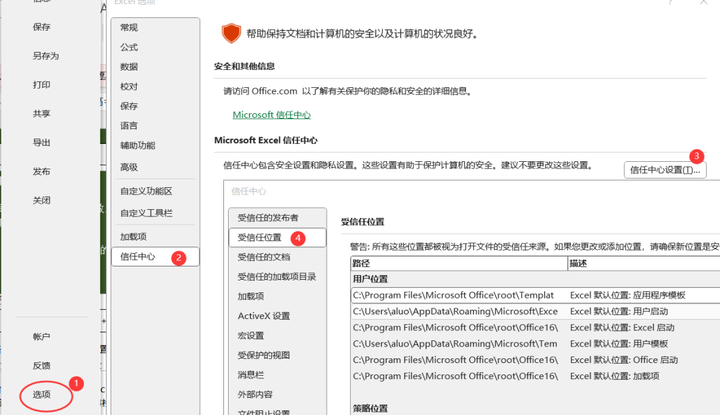Open 消息栏 in Trust Center
The height and width of the screenshot is (415, 720).
(x=277, y=375)
